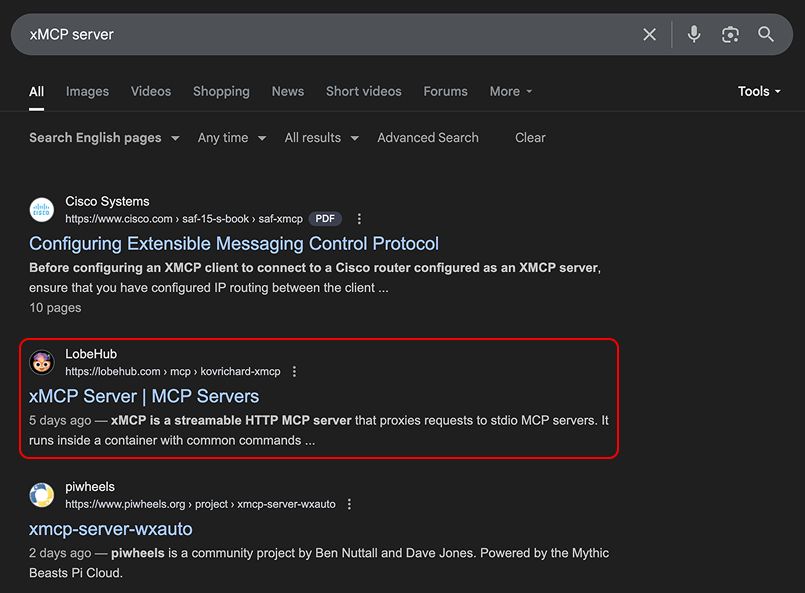This screenshot has width=805, height=593.
Task: Switch to the Videos tab
Action: [150, 91]
